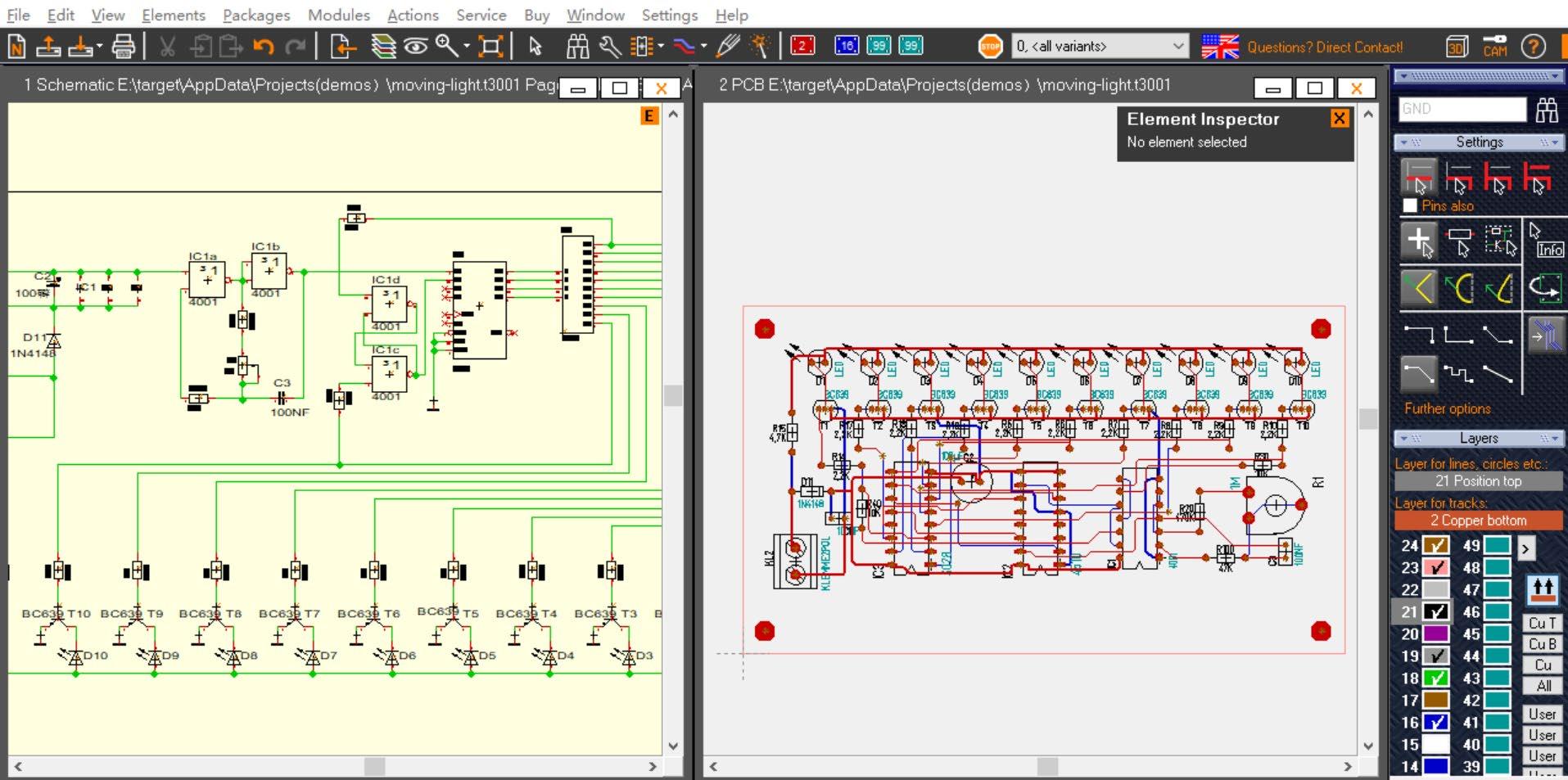Toggle visibility of layer 16
Viewport: 1568px width, 780px height.
tap(1435, 722)
